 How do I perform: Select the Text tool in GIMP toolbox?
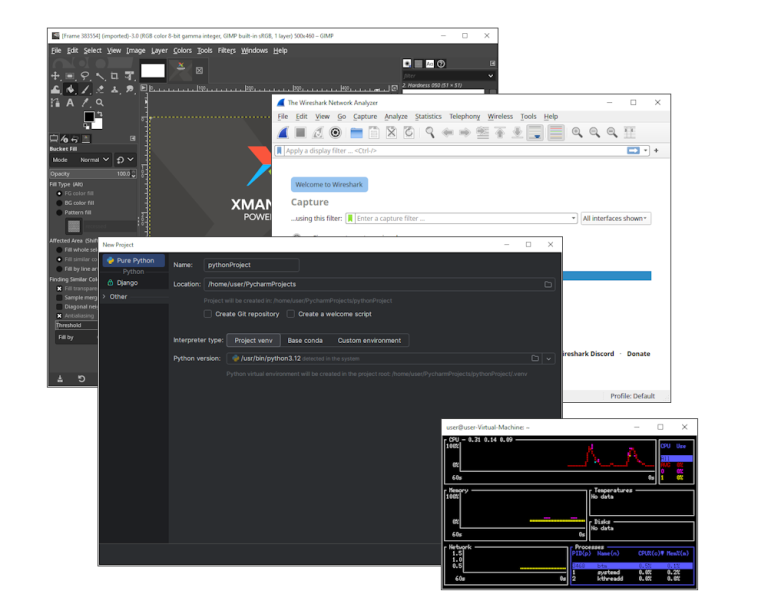coord(70,102)
